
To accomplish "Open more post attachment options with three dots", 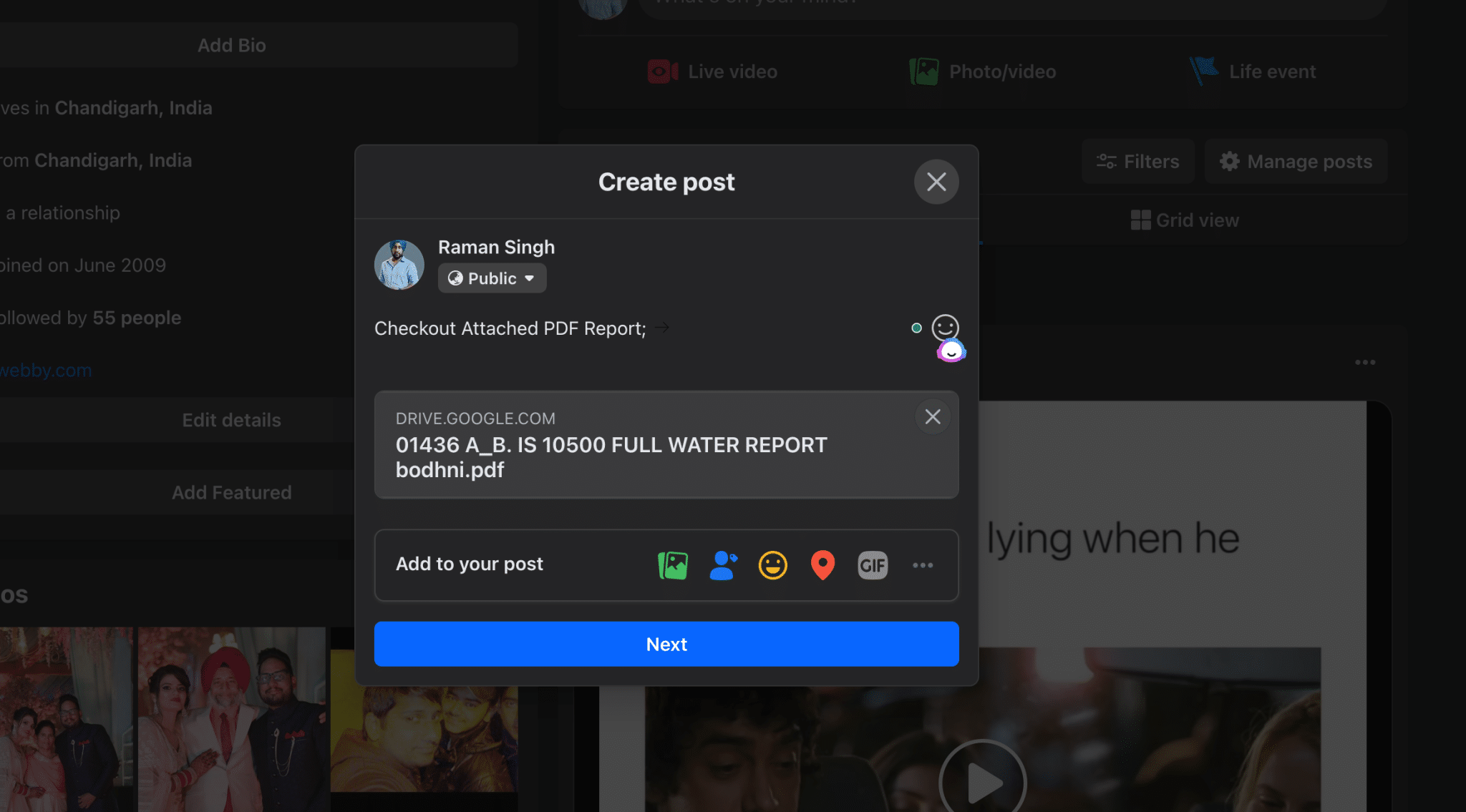I will tap(923, 565).
